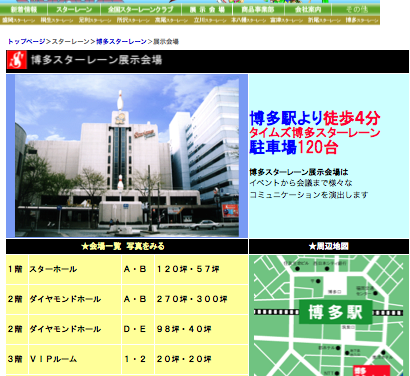The image size is (410, 376).
Task: Open the 展示会場 menu tab
Action: pos(207,9)
